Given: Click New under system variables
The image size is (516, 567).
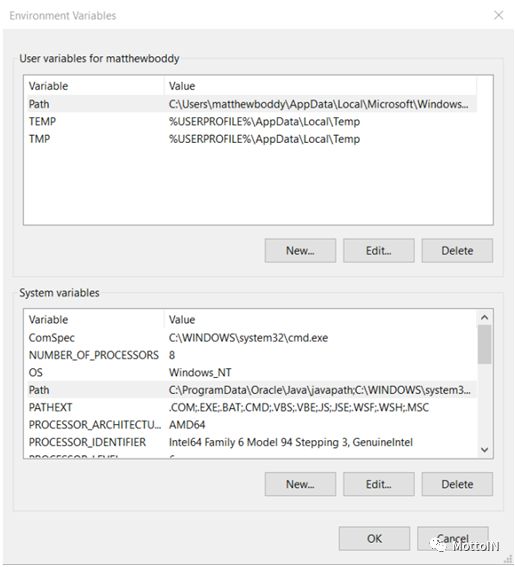Looking at the screenshot, I should pyautogui.click(x=300, y=484).
